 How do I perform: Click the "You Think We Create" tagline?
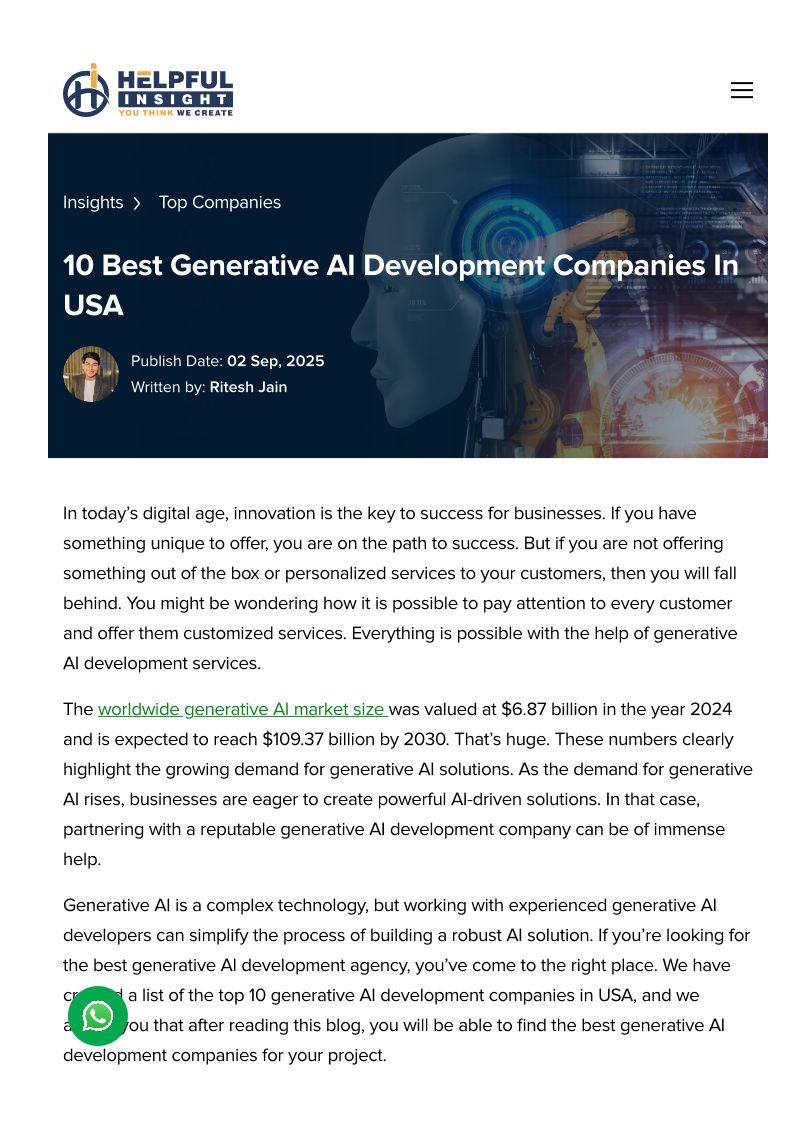175,112
